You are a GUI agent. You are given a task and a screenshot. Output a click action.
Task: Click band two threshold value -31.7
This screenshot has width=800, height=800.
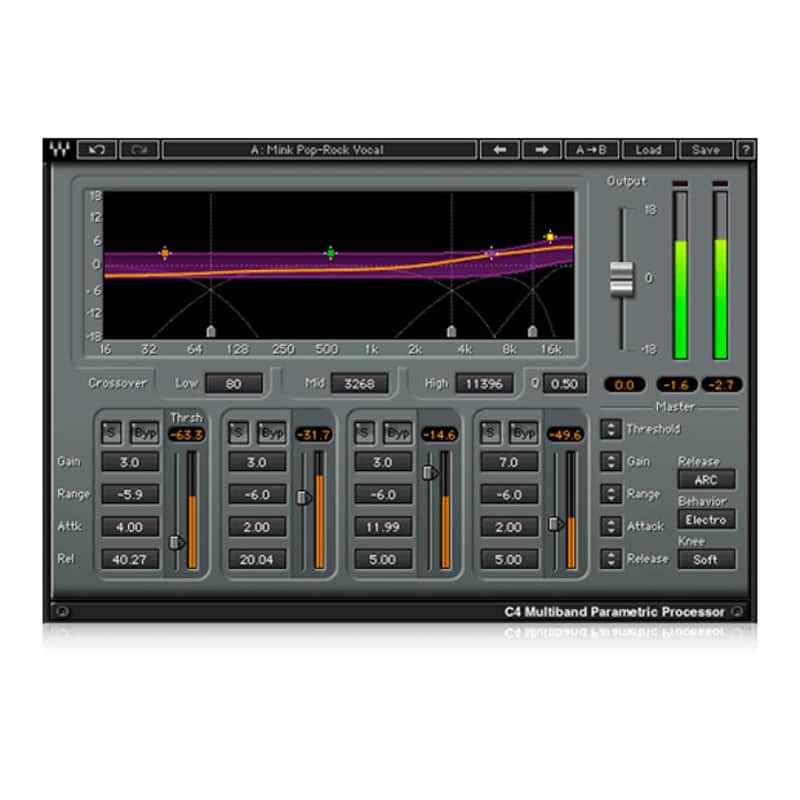point(314,435)
